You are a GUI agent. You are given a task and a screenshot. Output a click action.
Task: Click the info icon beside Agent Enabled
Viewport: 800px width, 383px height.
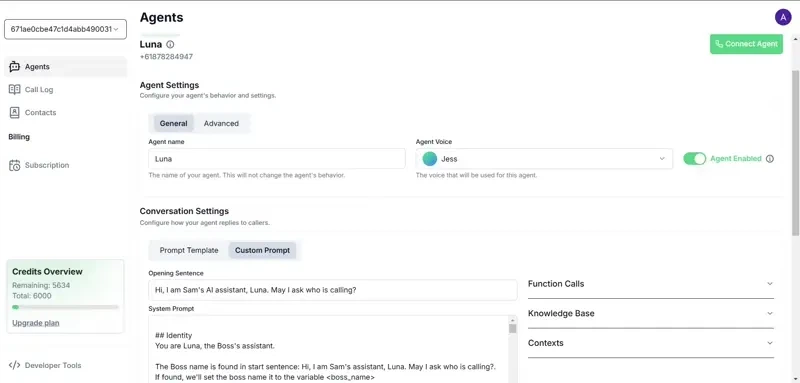(770, 159)
